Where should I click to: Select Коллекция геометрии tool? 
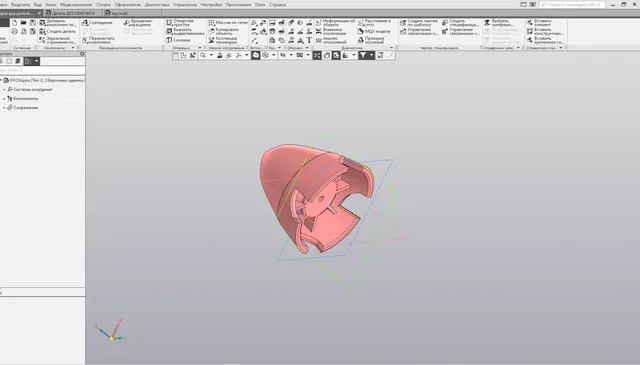[223, 40]
